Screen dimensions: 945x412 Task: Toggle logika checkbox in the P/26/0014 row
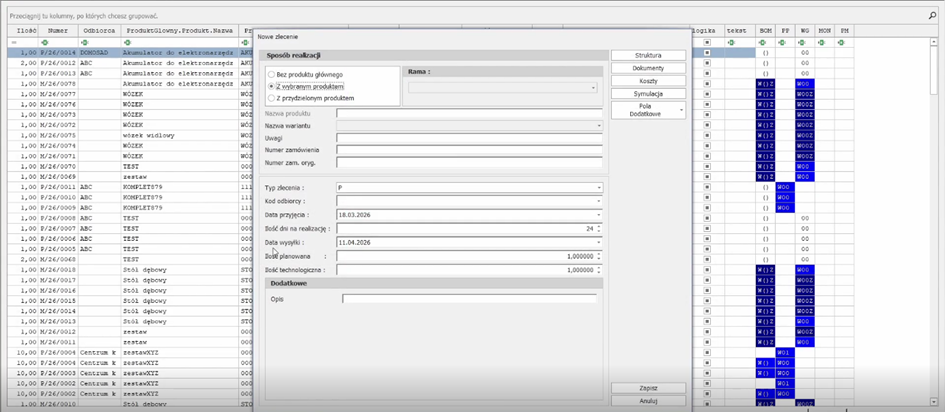tap(706, 53)
